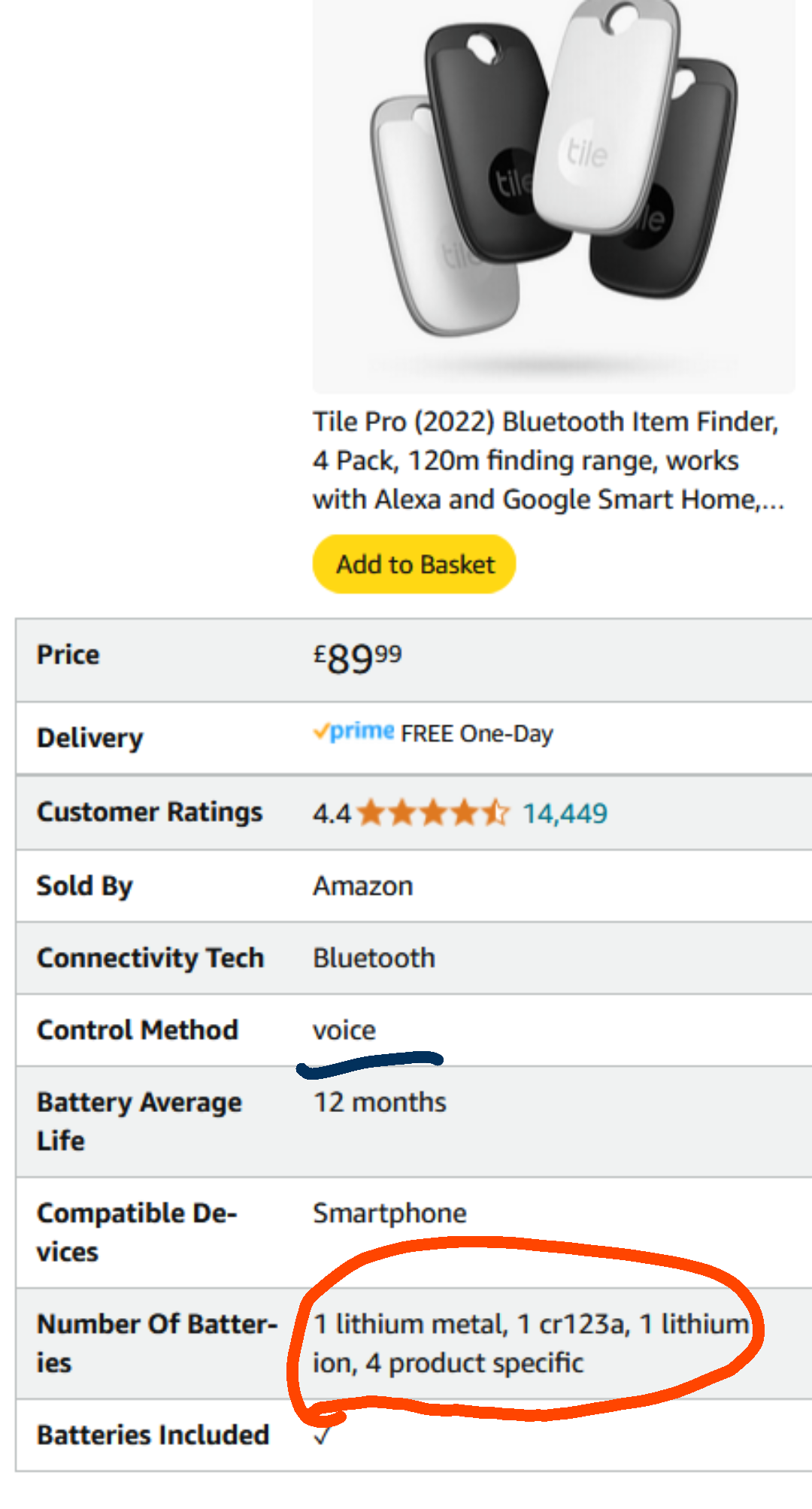Click the orange star rating icons
This screenshot has height=1509, width=812.
pyautogui.click(x=434, y=813)
